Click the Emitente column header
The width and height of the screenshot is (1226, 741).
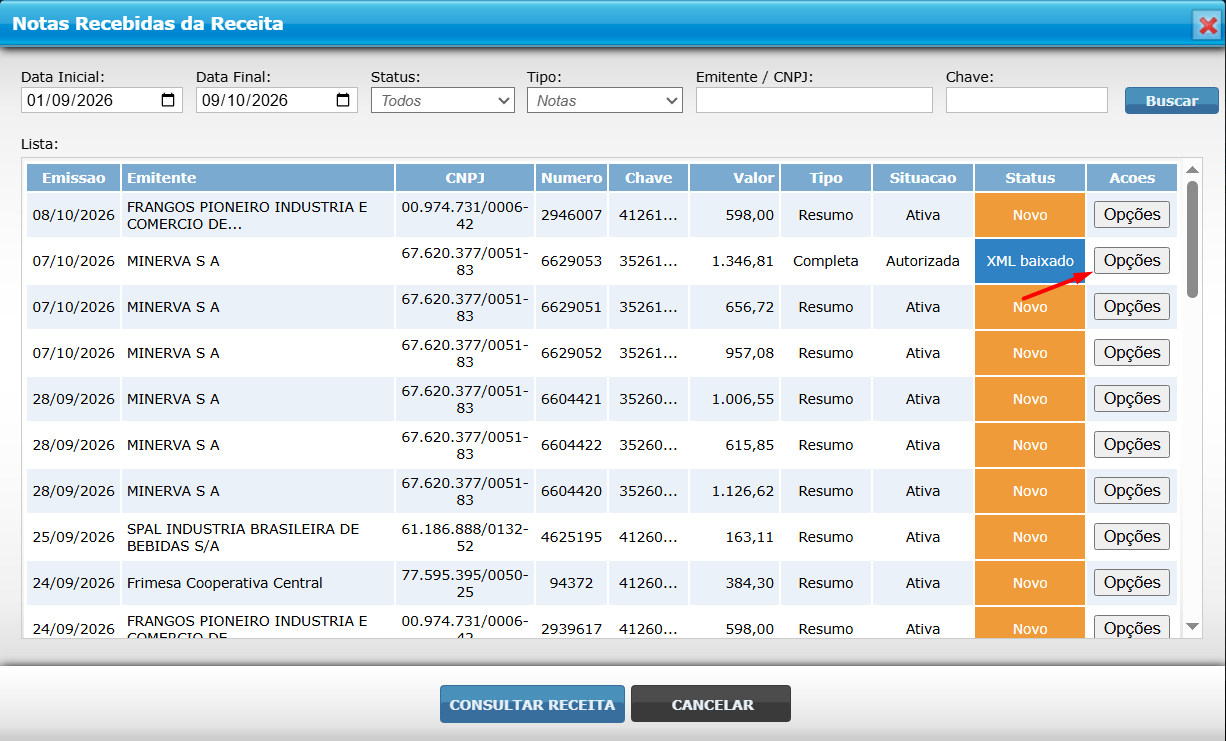click(x=258, y=178)
